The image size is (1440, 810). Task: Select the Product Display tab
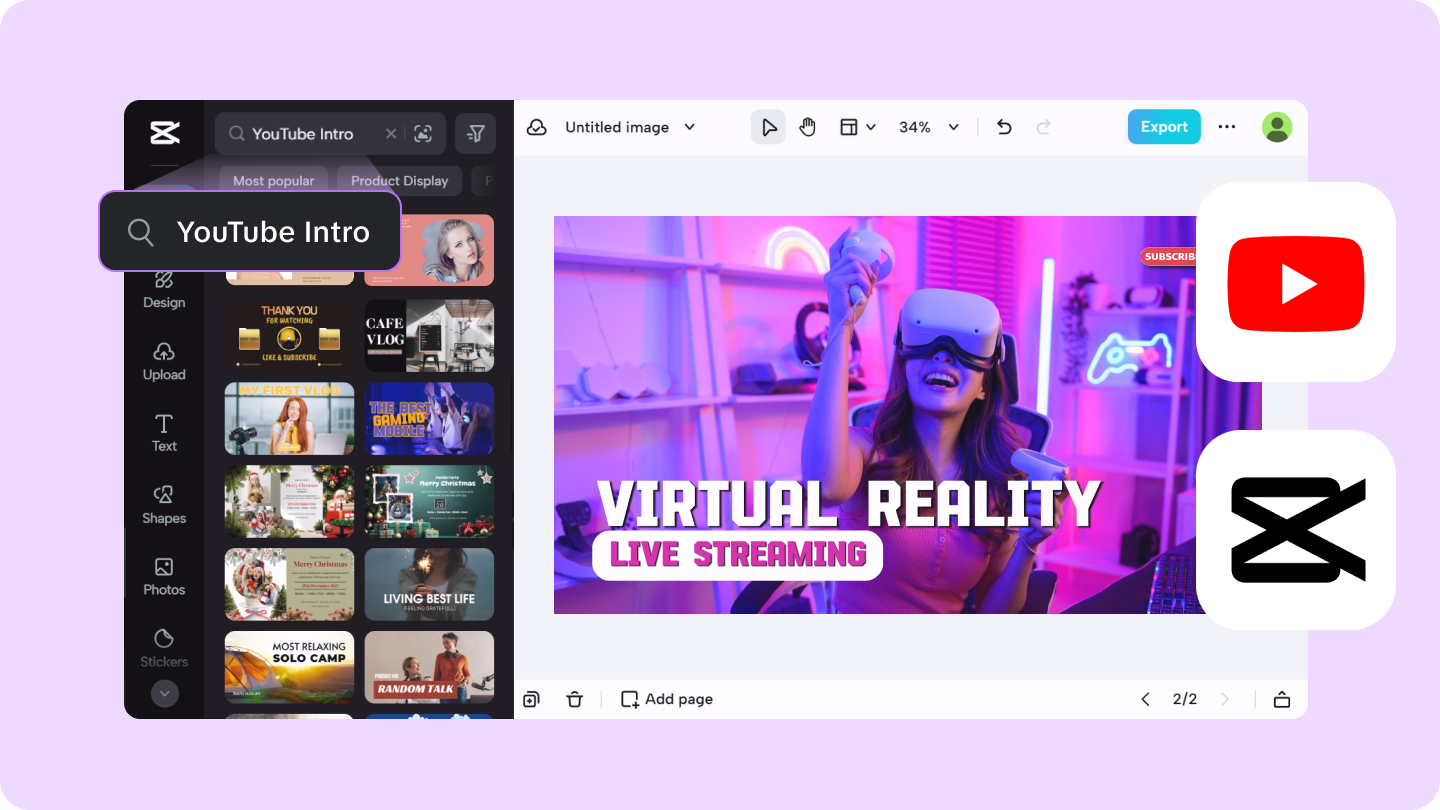[399, 181]
